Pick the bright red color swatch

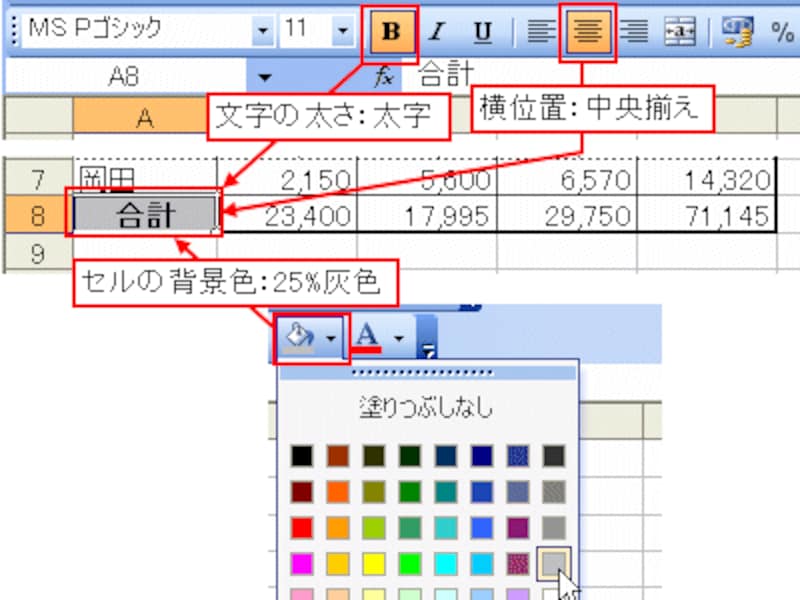pyautogui.click(x=302, y=528)
